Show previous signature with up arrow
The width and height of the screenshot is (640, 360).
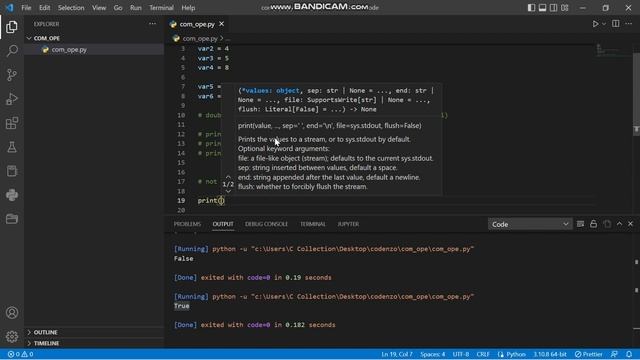click(228, 177)
